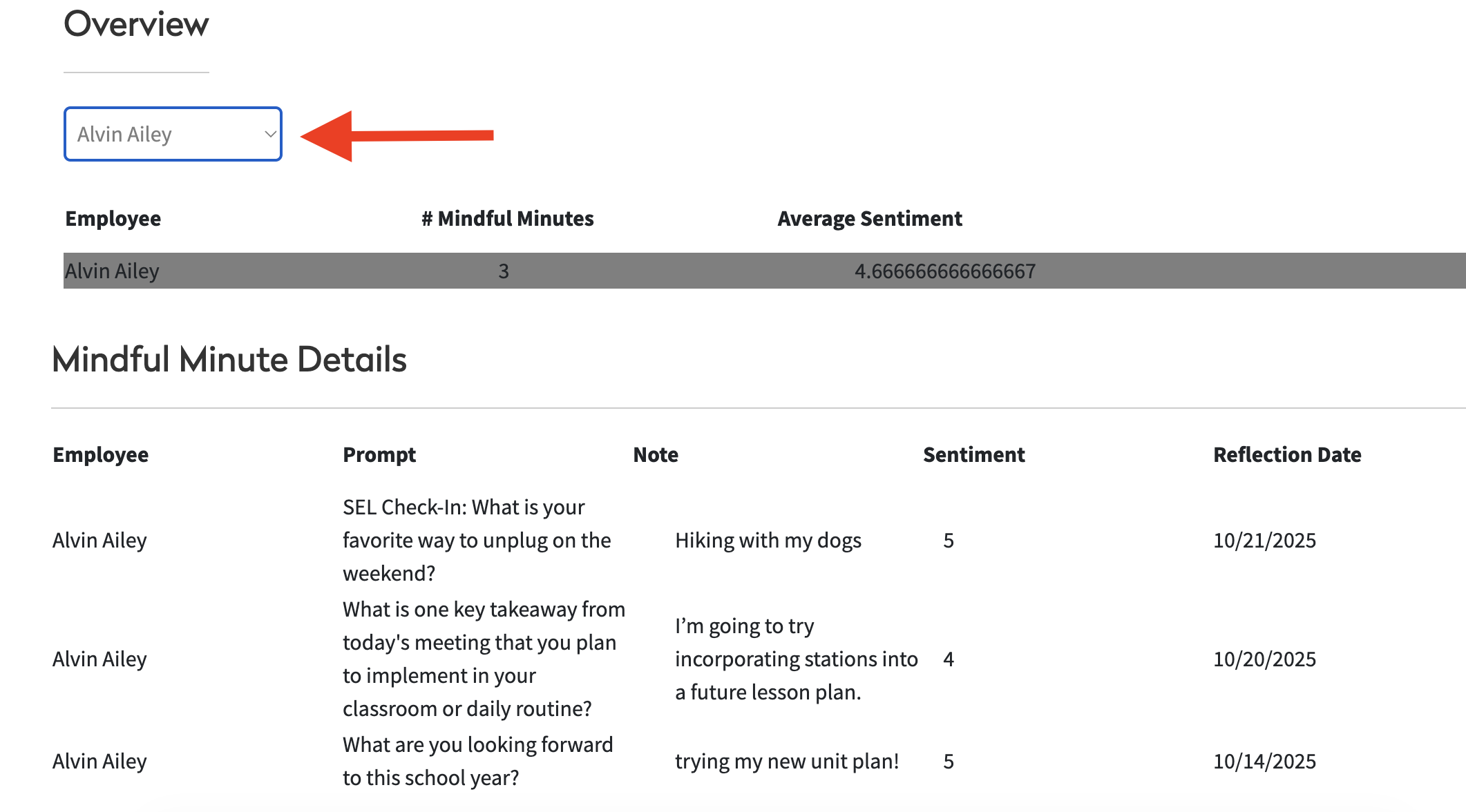Screen dimensions: 1466x812
Task: Select the 10/21/2025 reflection date
Action: point(1264,540)
